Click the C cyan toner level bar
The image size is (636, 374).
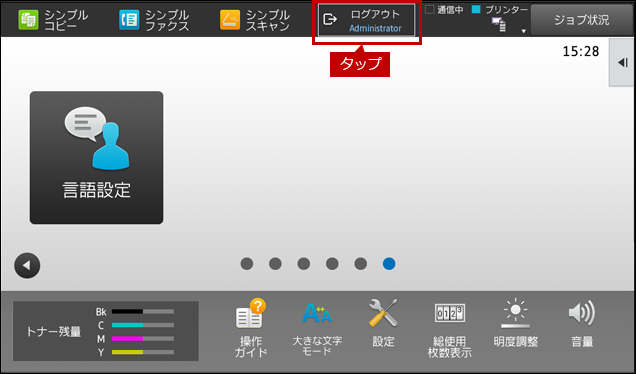click(x=143, y=325)
